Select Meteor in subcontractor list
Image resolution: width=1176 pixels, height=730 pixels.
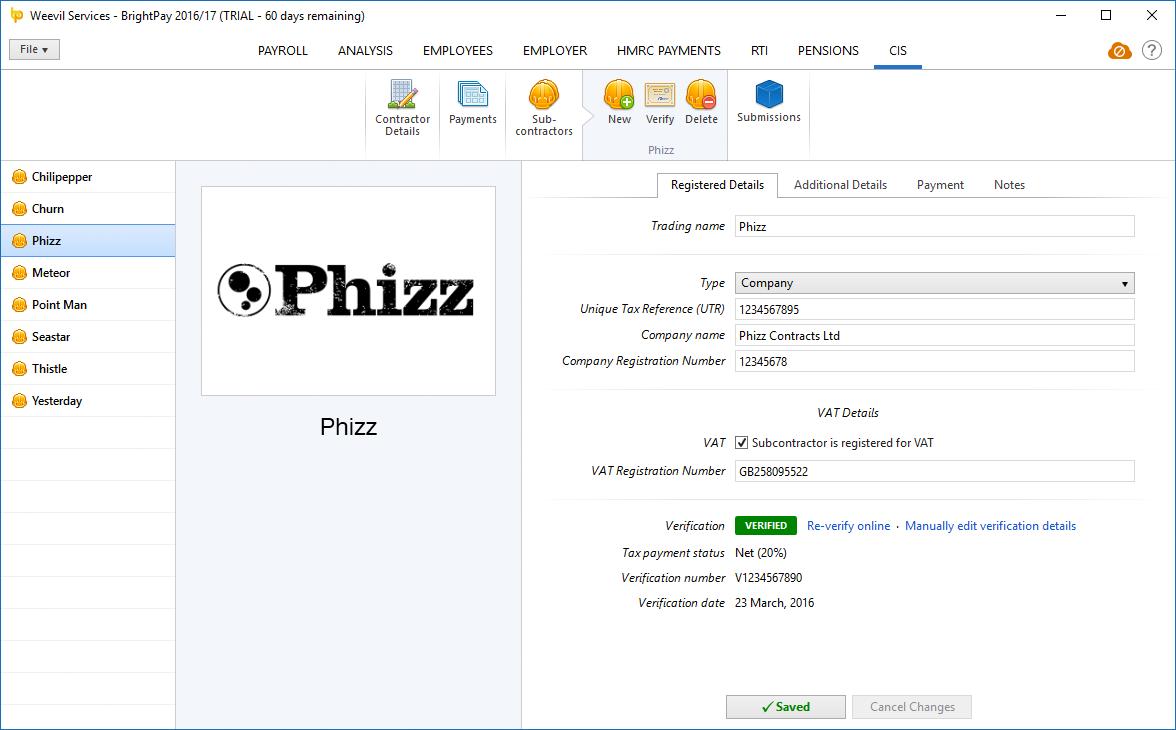(x=88, y=273)
